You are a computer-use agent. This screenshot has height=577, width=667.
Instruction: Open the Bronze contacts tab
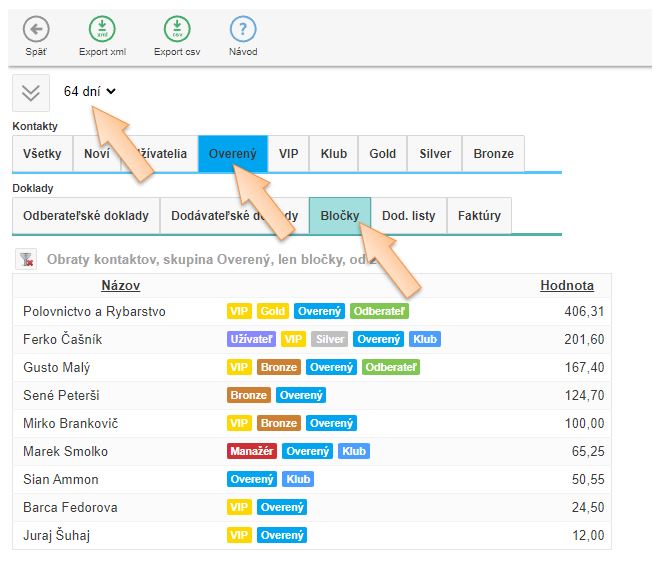pyautogui.click(x=493, y=154)
